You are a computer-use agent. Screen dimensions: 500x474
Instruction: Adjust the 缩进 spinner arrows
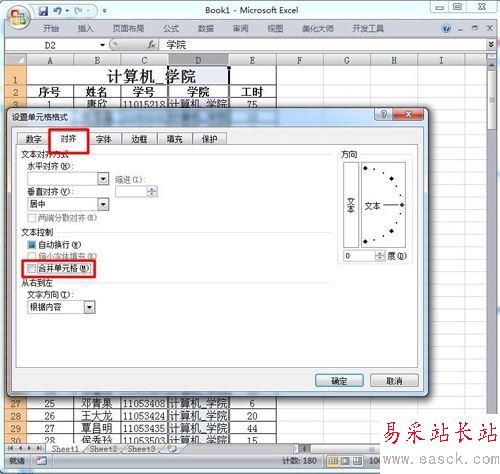point(152,192)
